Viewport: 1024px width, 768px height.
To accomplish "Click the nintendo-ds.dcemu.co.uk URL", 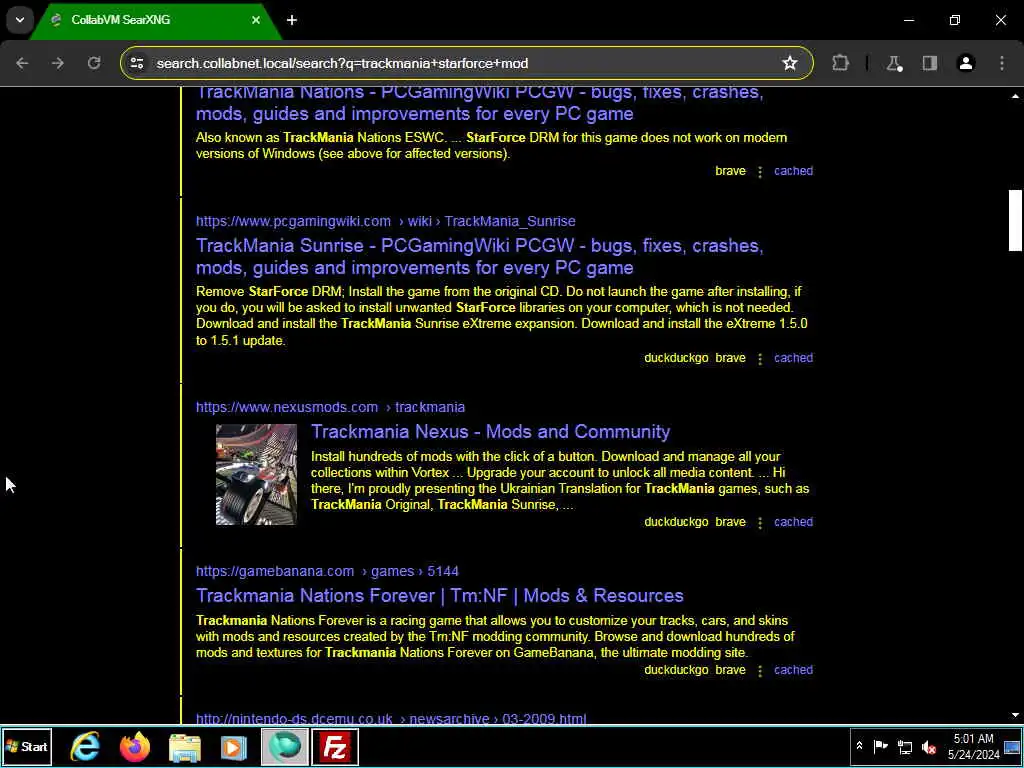I will pyautogui.click(x=391, y=718).
